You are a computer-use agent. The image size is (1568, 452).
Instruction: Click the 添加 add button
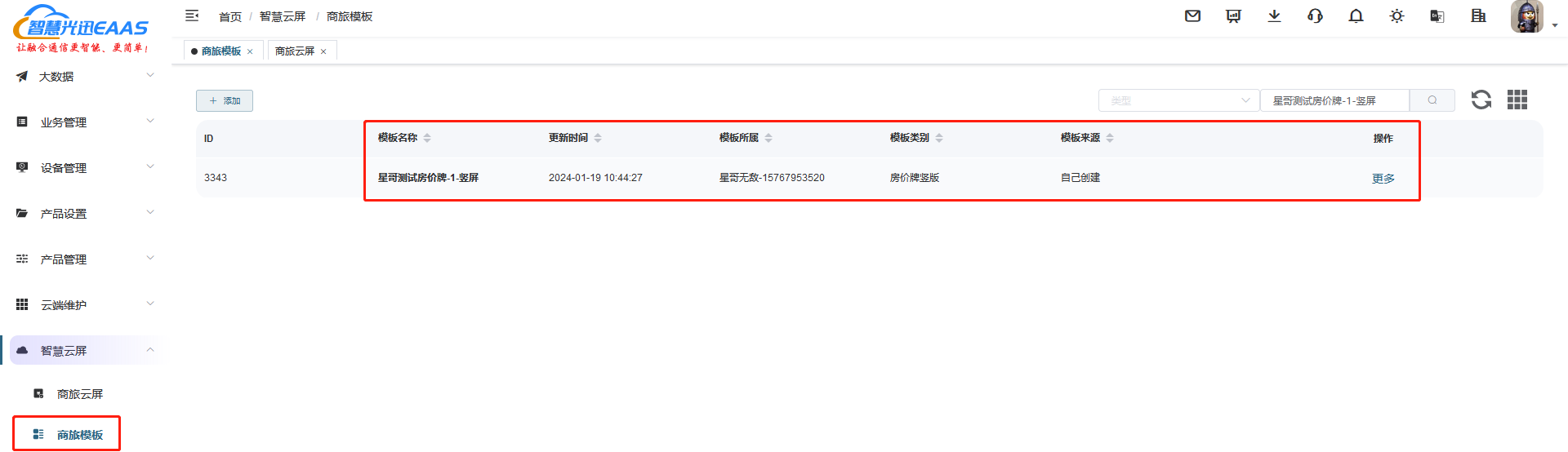(x=225, y=100)
